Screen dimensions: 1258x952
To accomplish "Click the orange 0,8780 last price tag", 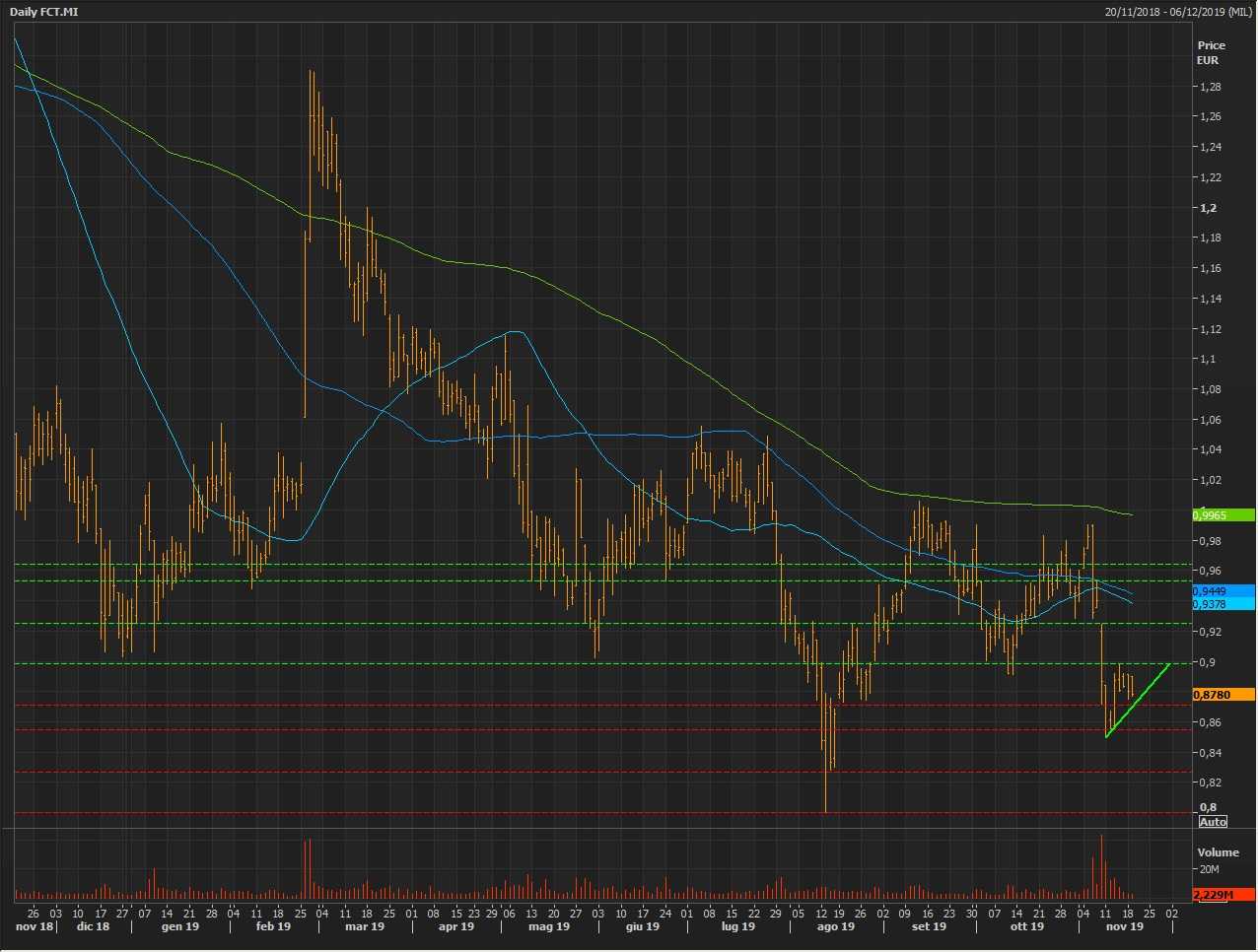I will (x=1223, y=695).
